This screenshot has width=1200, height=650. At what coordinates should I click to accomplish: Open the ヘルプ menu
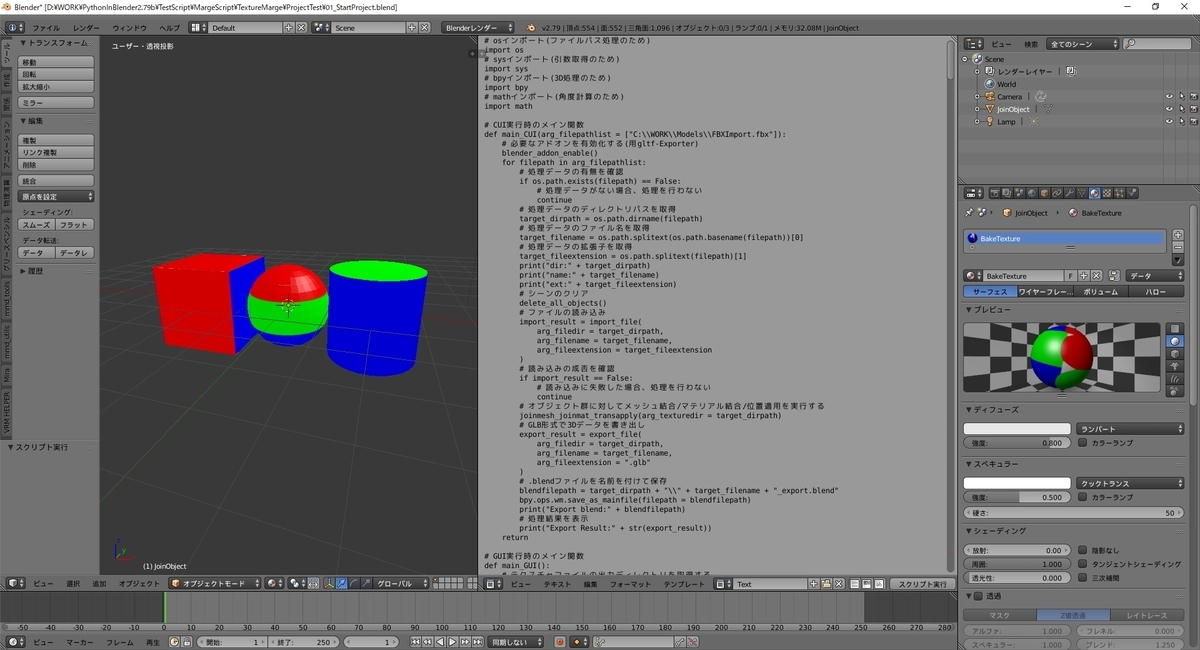pyautogui.click(x=170, y=28)
